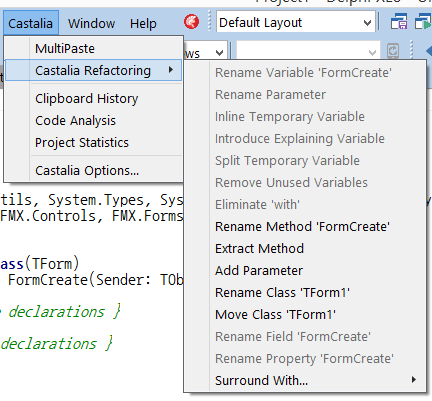432x401 pixels.
Task: Click Inline Temporary Variable entry
Action: point(305,117)
